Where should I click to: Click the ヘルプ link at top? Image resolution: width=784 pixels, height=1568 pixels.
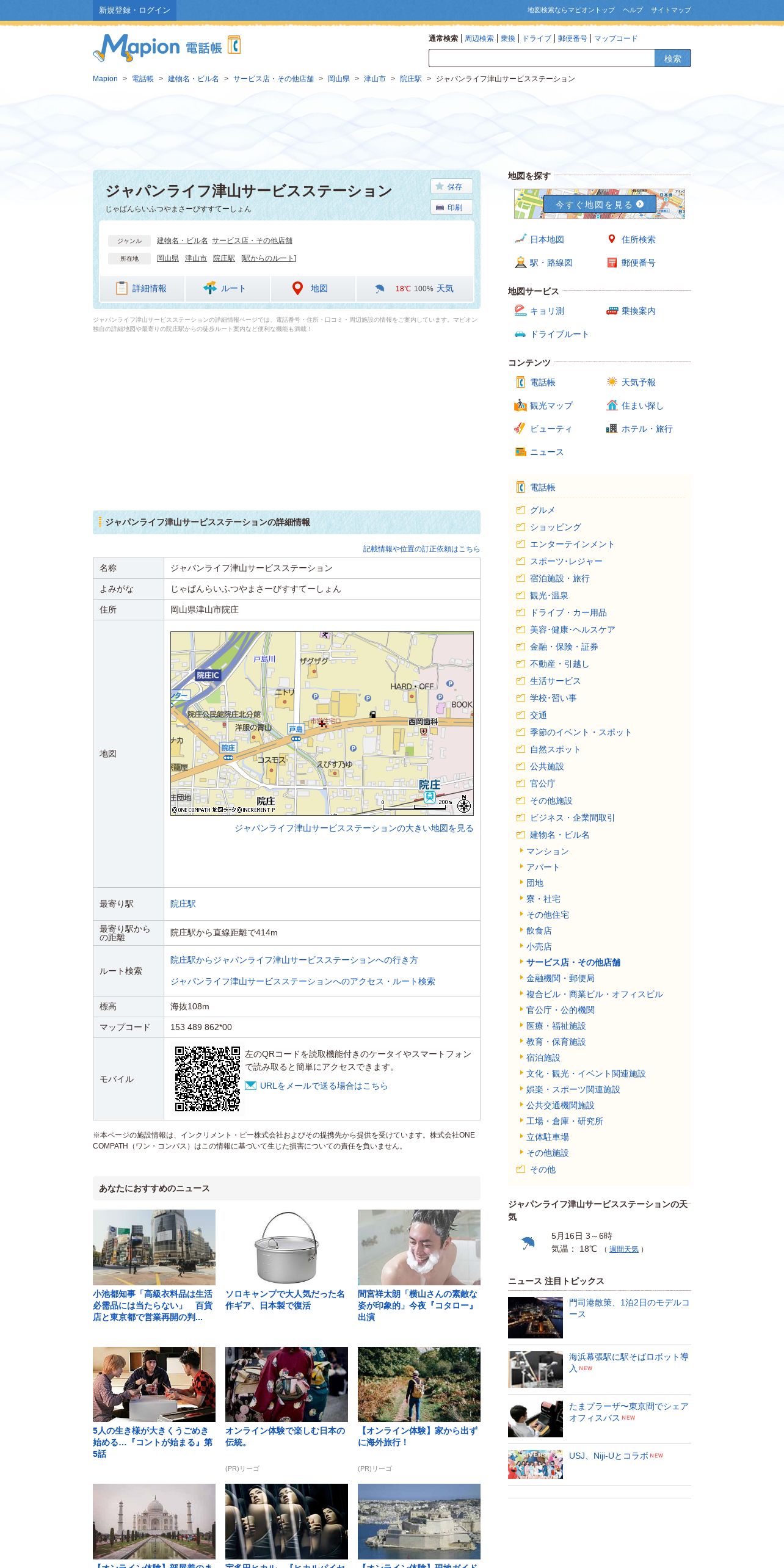[633, 10]
